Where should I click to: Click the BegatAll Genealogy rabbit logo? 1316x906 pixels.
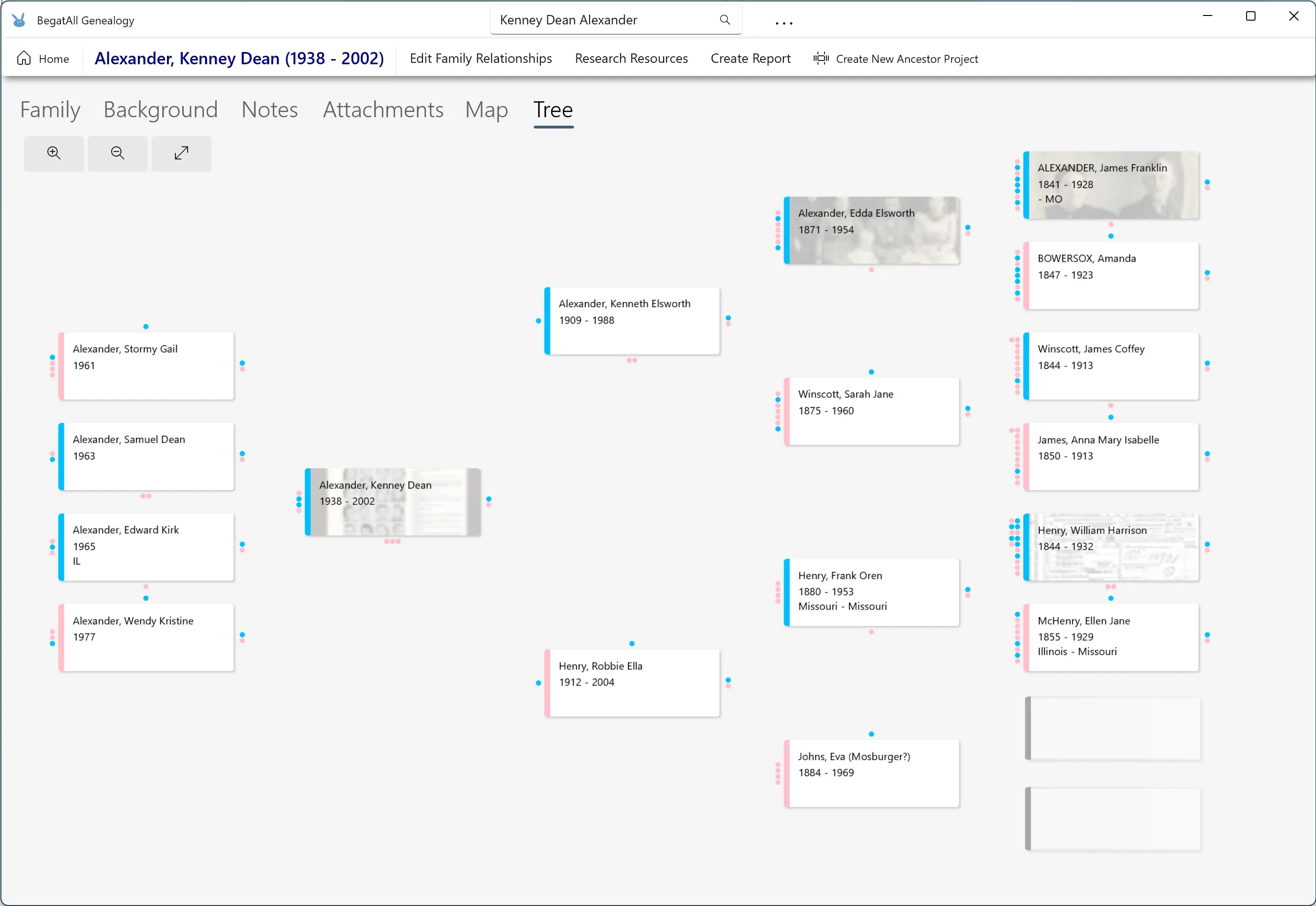coord(19,21)
